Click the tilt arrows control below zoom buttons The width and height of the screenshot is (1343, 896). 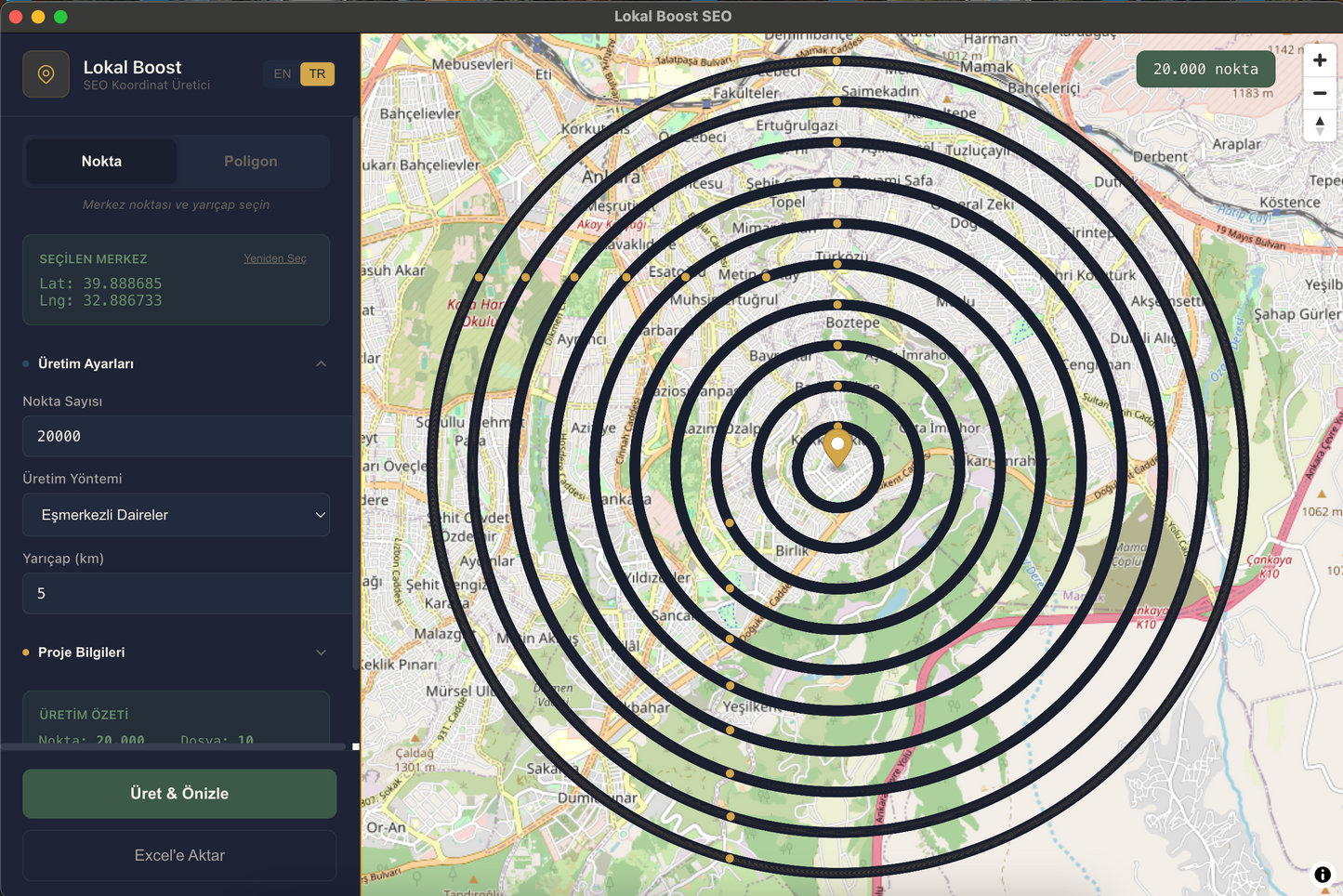1320,125
